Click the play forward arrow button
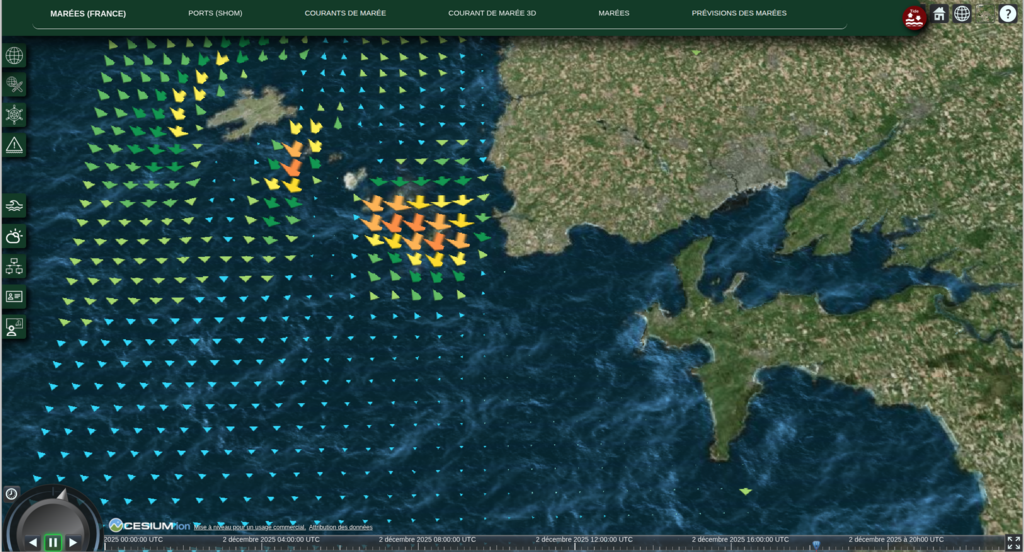 (73, 542)
